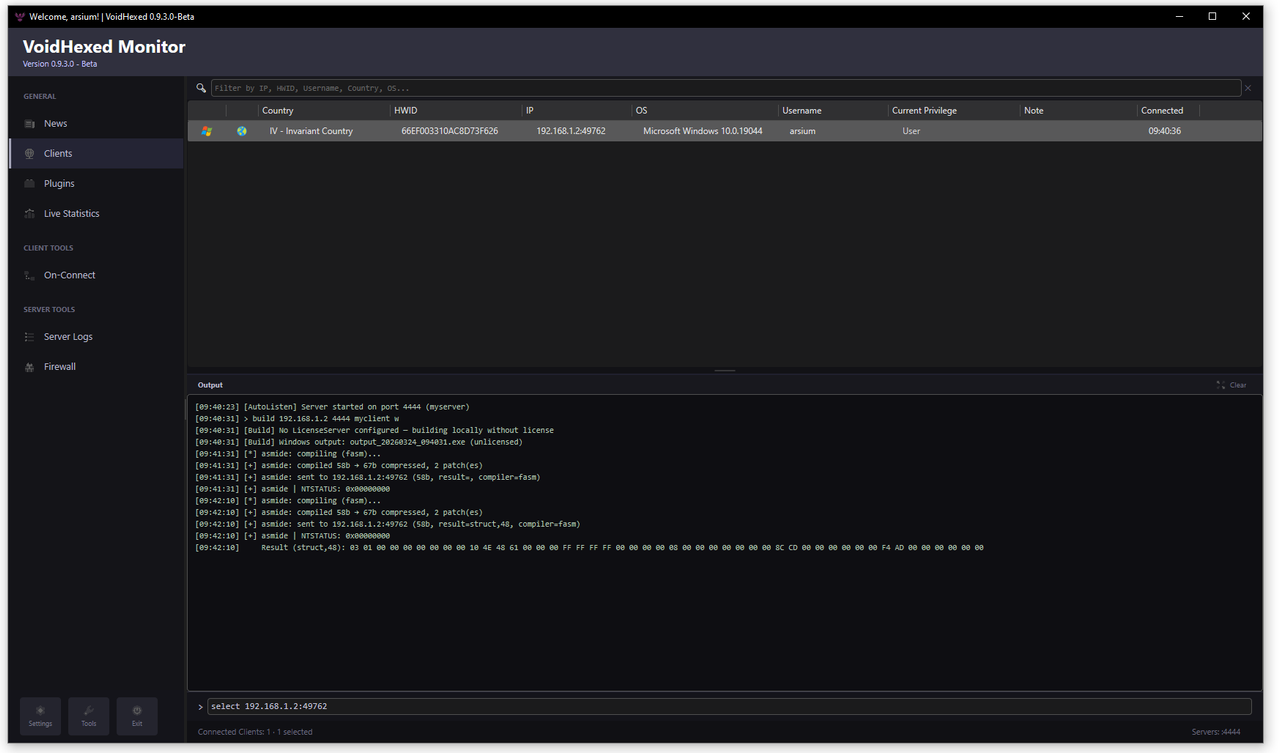Click 'Windows output: output_20260324_094031.exe' log line

359,442
